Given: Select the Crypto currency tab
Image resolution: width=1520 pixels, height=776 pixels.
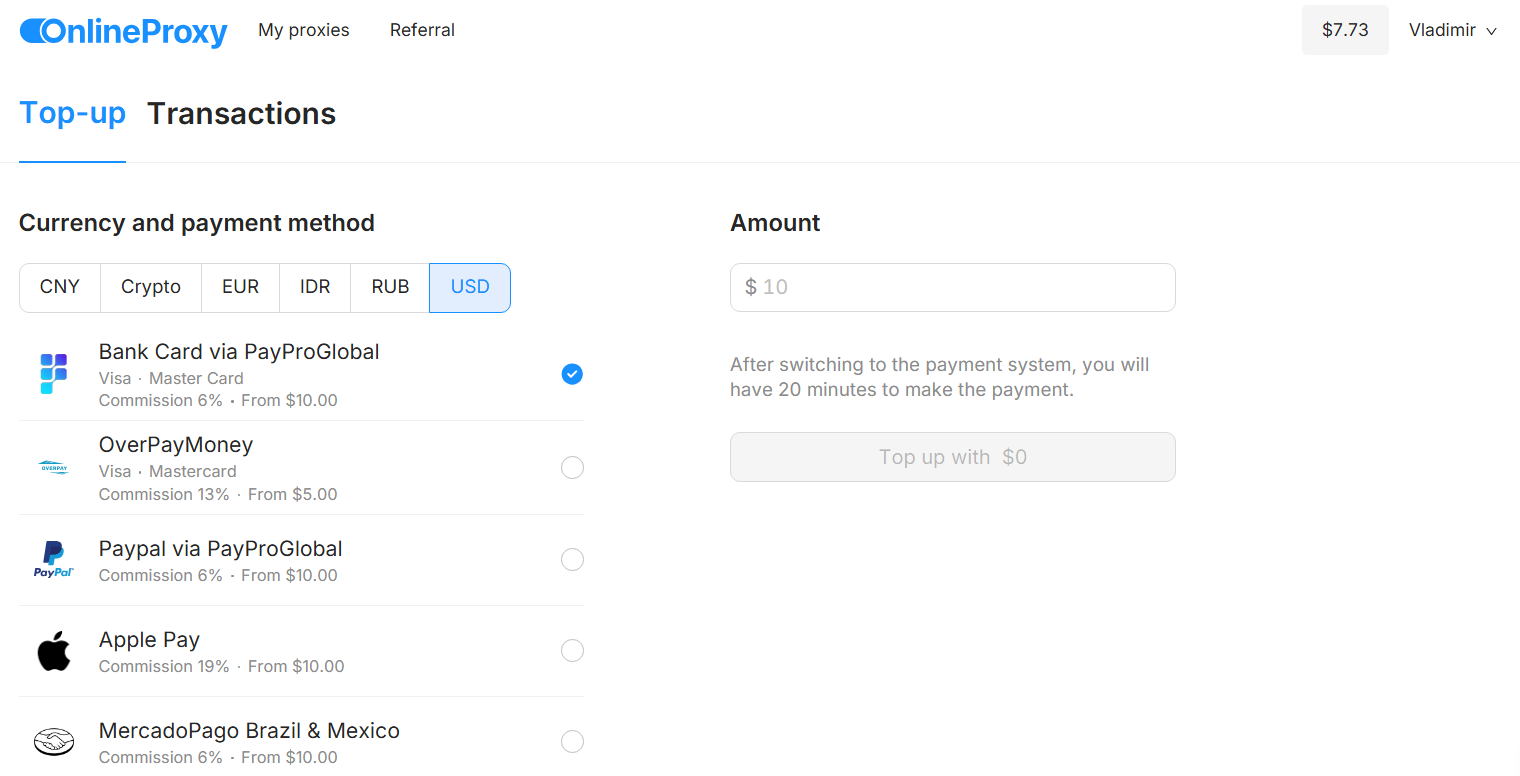Looking at the screenshot, I should 151,288.
